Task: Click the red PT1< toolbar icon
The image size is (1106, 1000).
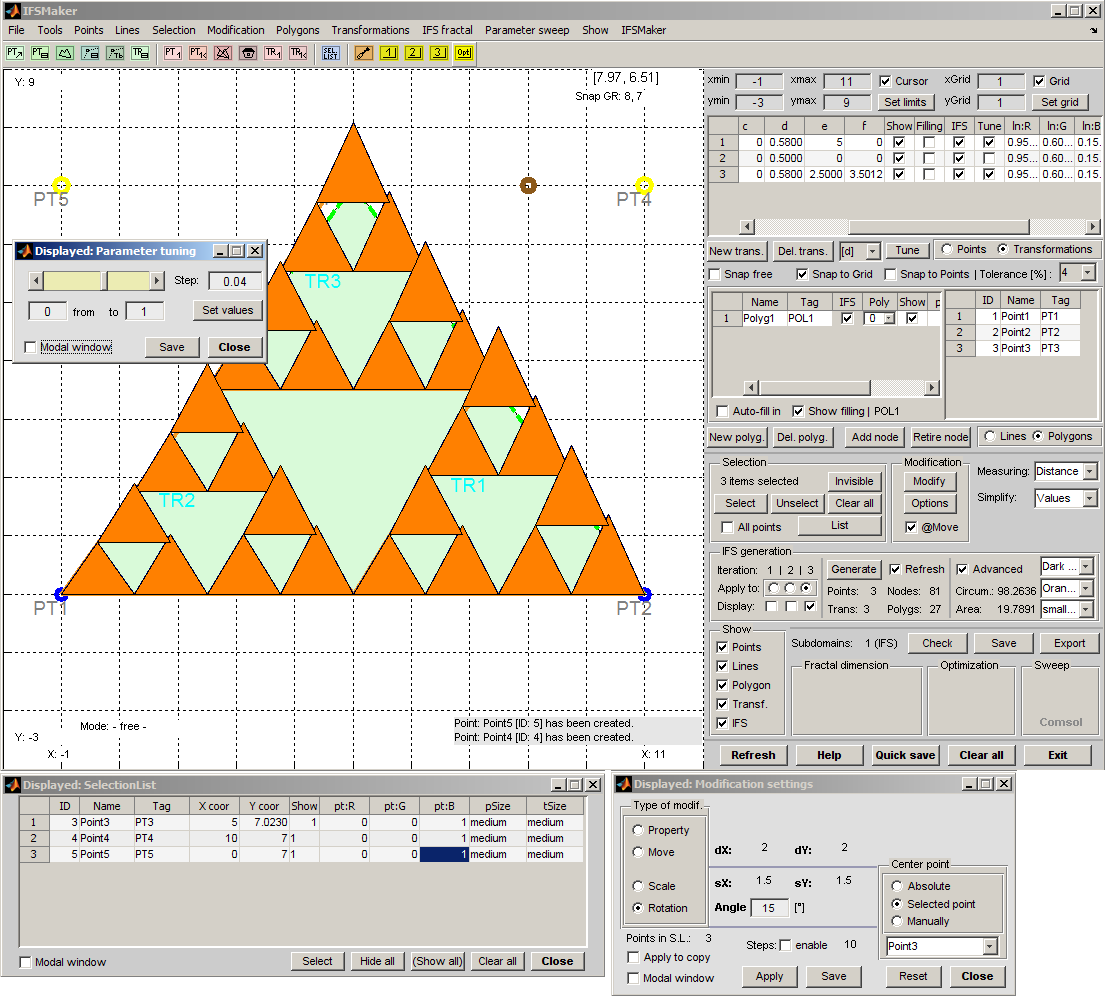Action: coord(198,53)
